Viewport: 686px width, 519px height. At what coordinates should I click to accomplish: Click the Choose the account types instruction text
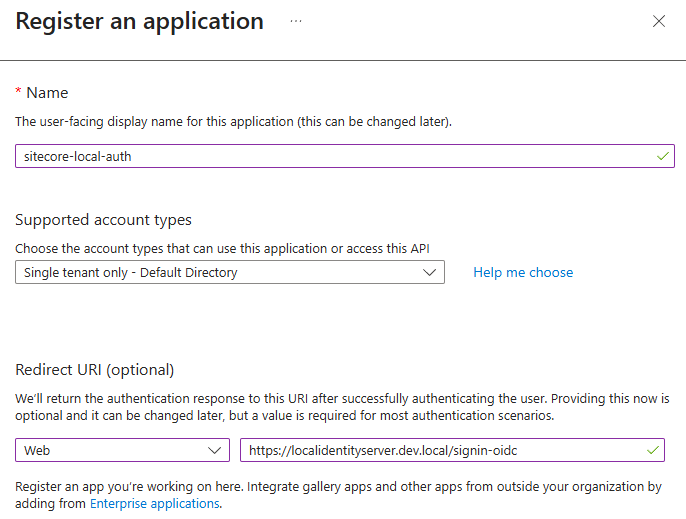(229, 248)
